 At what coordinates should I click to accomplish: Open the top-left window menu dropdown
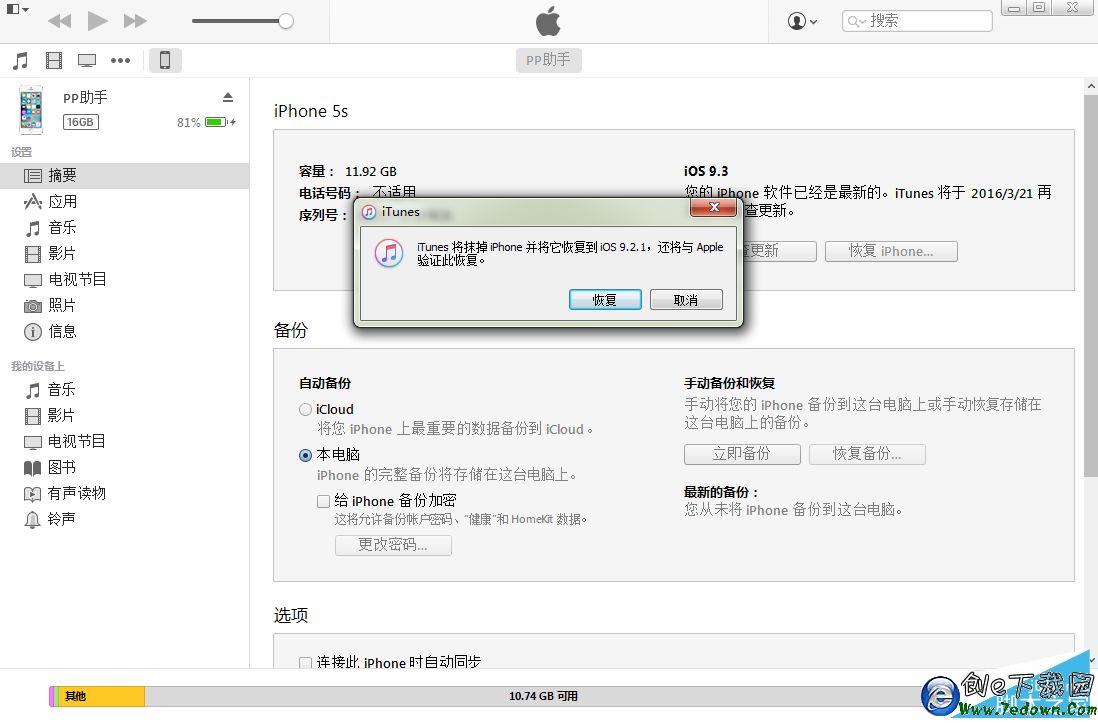(17, 10)
